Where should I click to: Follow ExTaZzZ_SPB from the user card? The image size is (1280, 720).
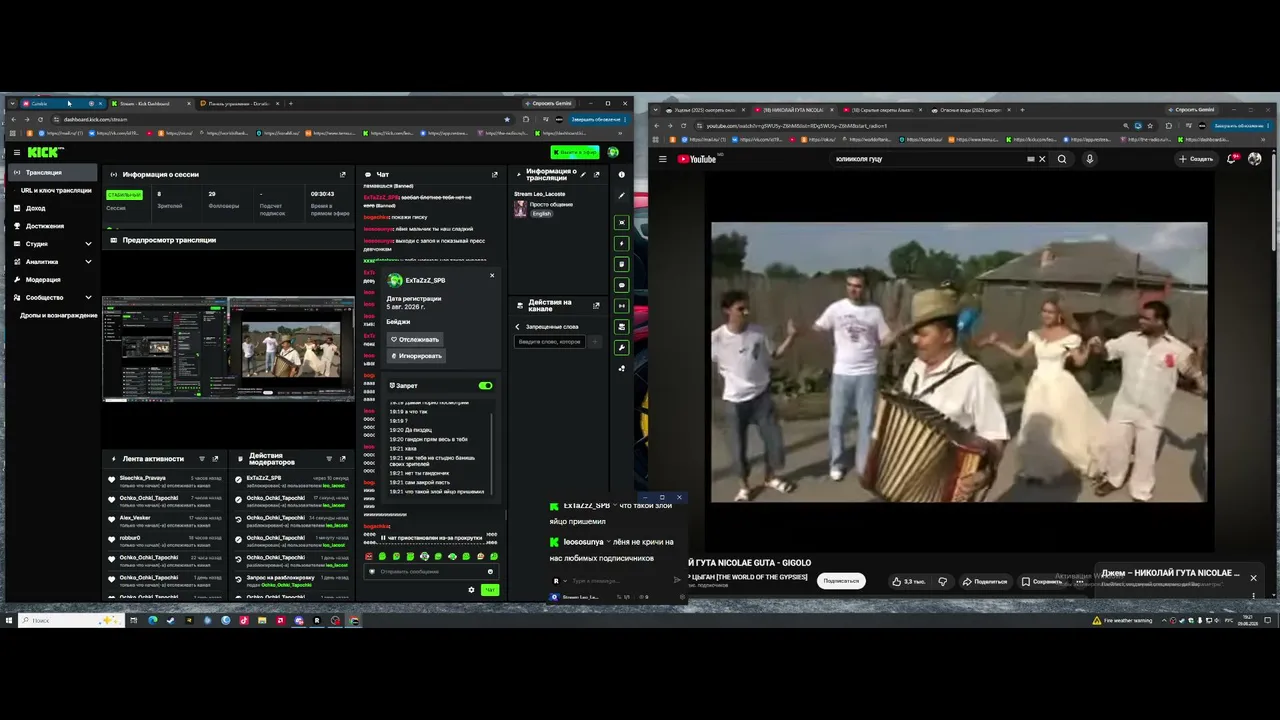coord(415,340)
